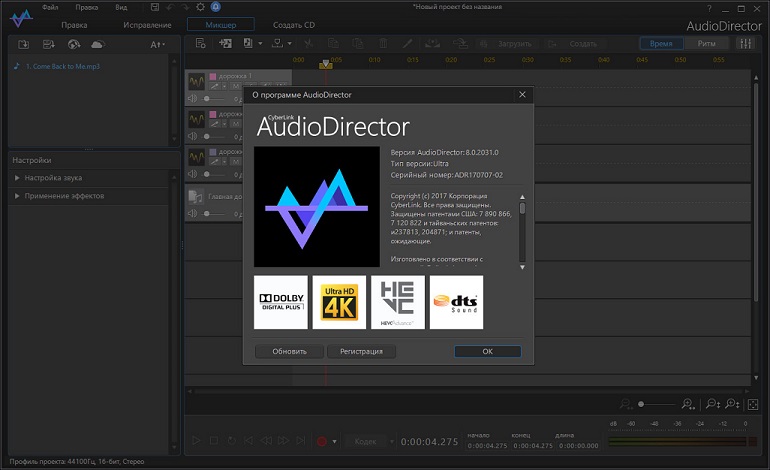Click the CyberLink cloud icon
The width and height of the screenshot is (770, 470).
98,45
